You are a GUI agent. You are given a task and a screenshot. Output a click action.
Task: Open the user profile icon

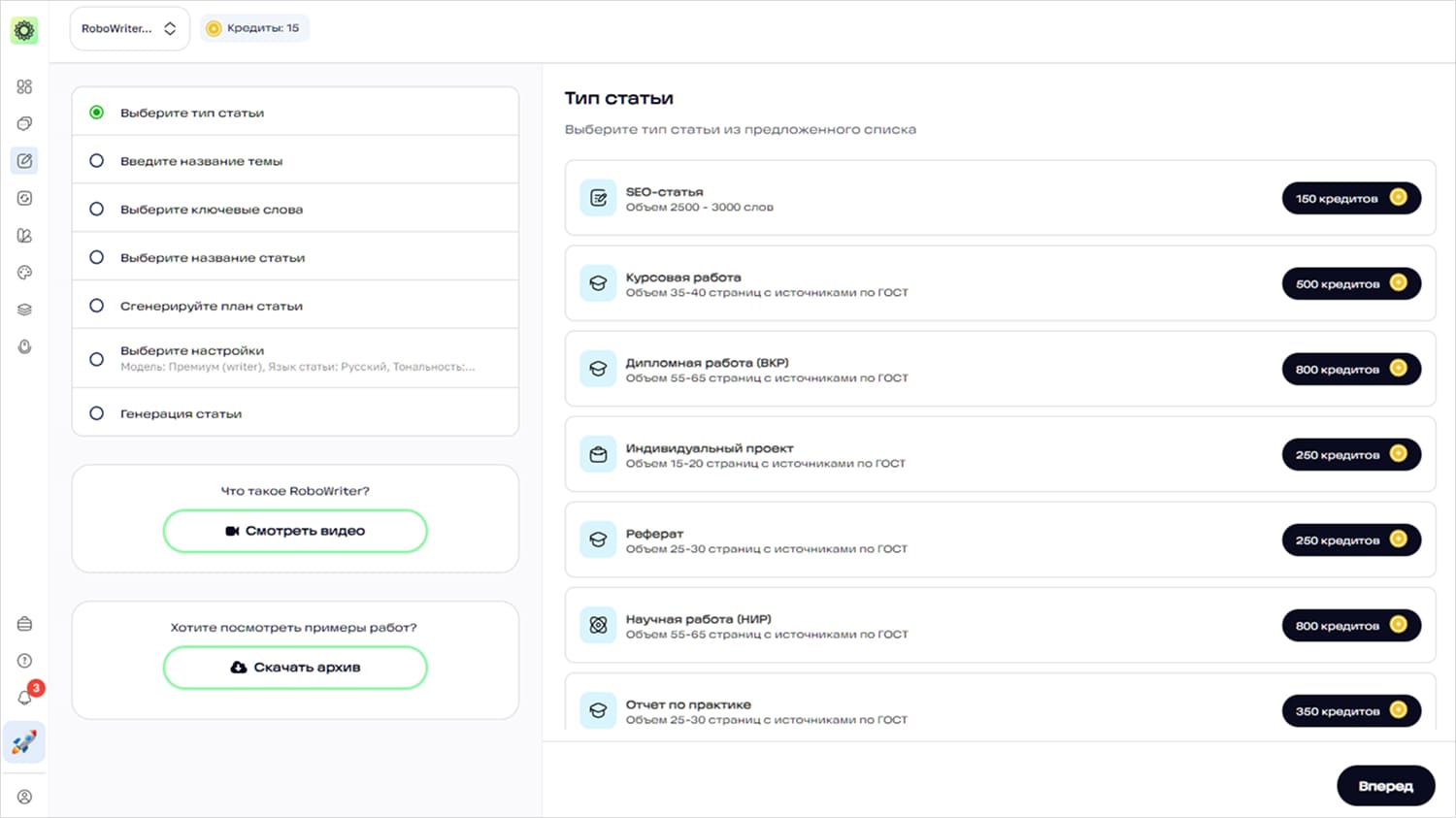(24, 797)
